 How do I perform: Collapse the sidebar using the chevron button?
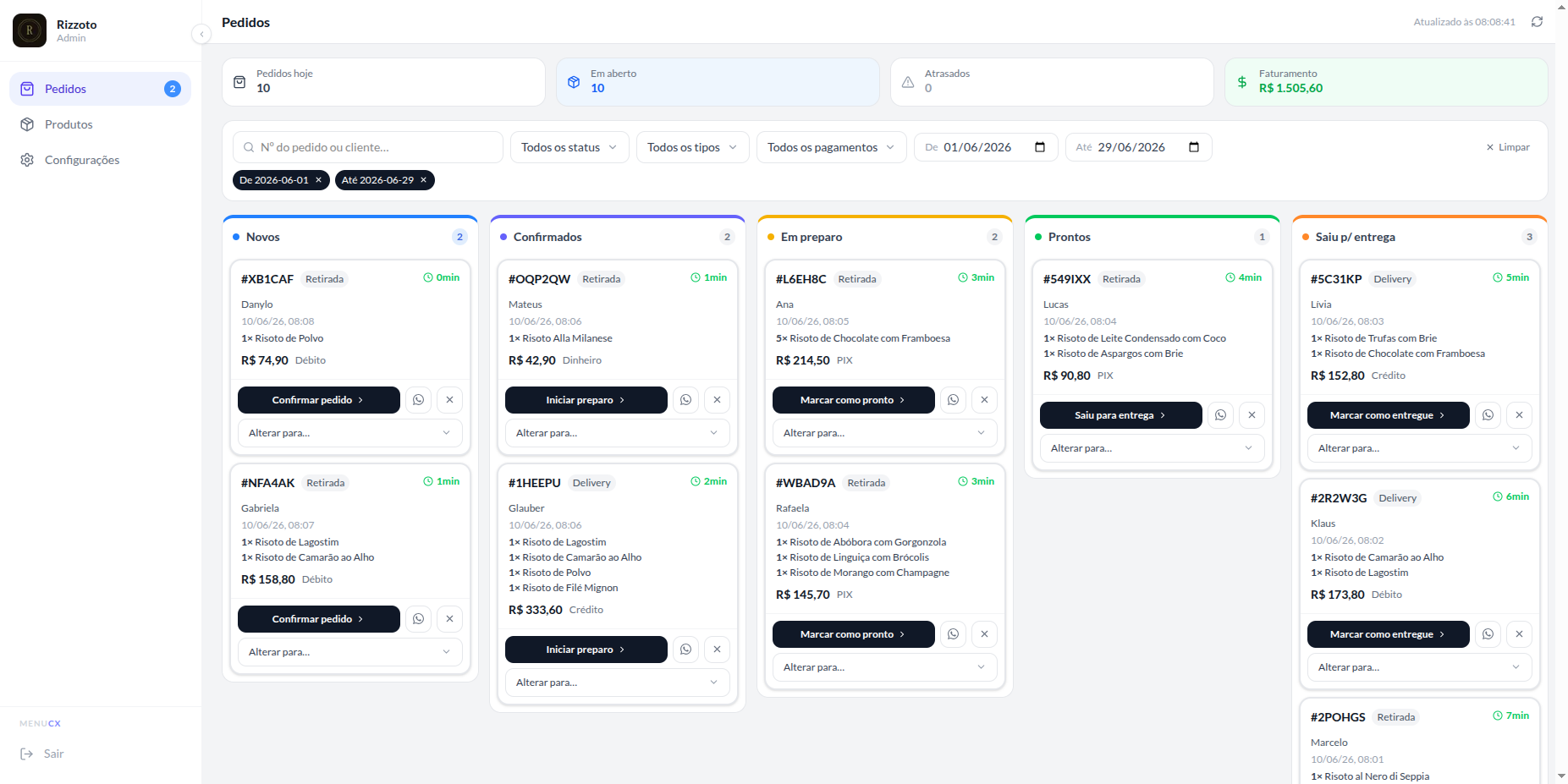[x=201, y=34]
